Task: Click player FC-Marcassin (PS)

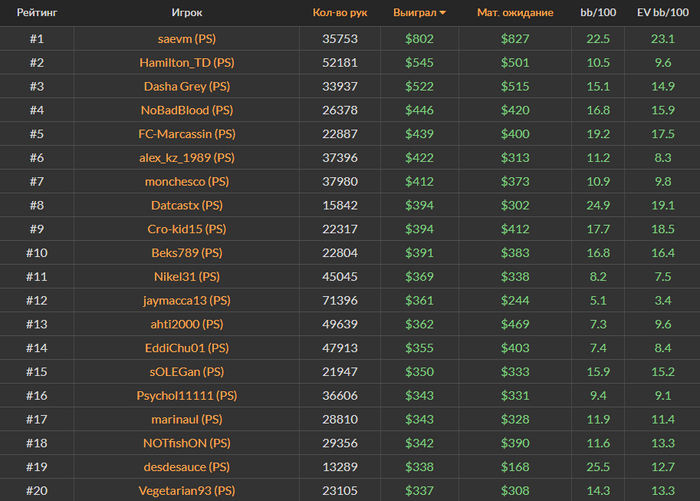Action: tap(186, 133)
